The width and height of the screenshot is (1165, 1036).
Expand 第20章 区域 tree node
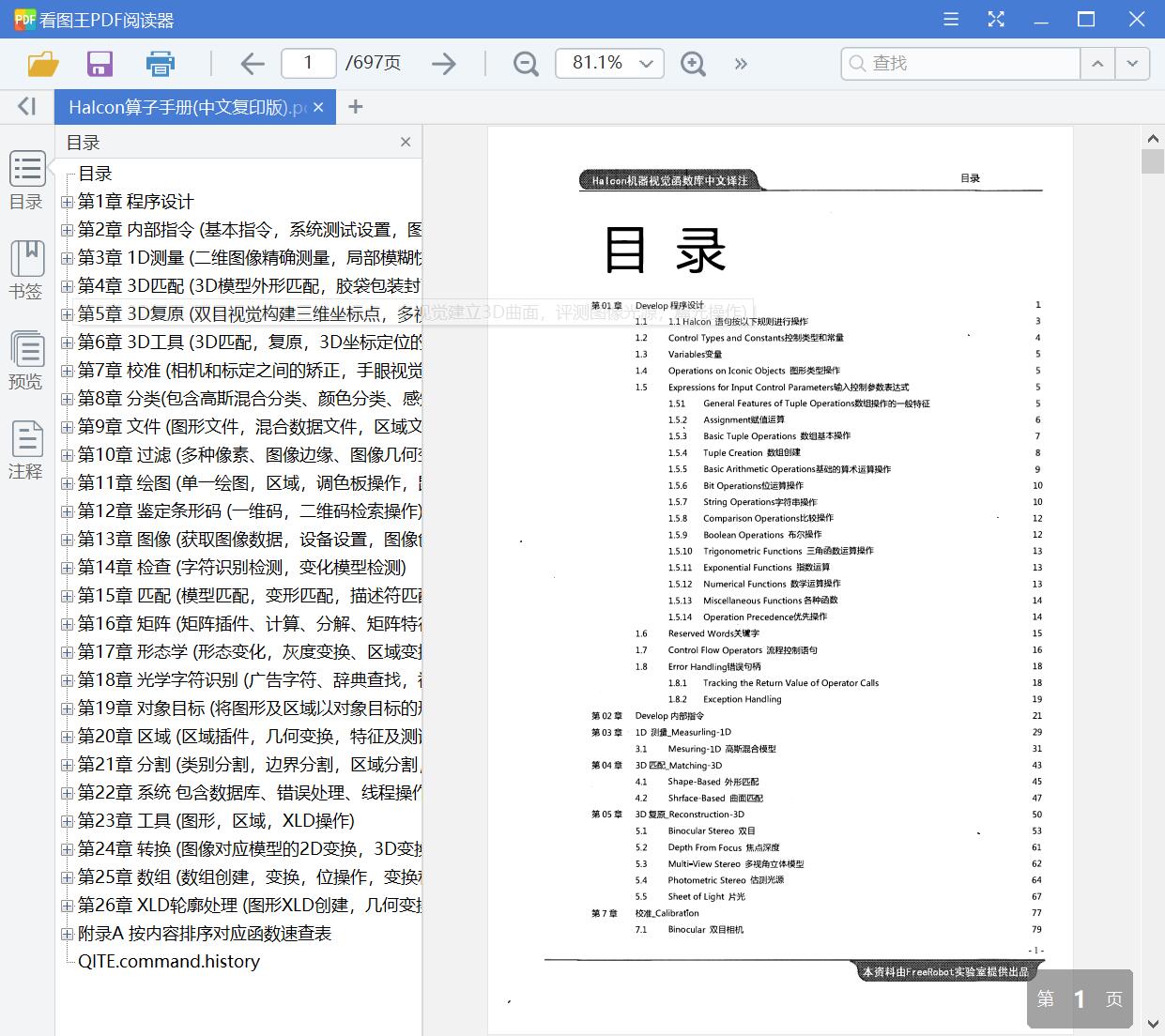(x=67, y=737)
